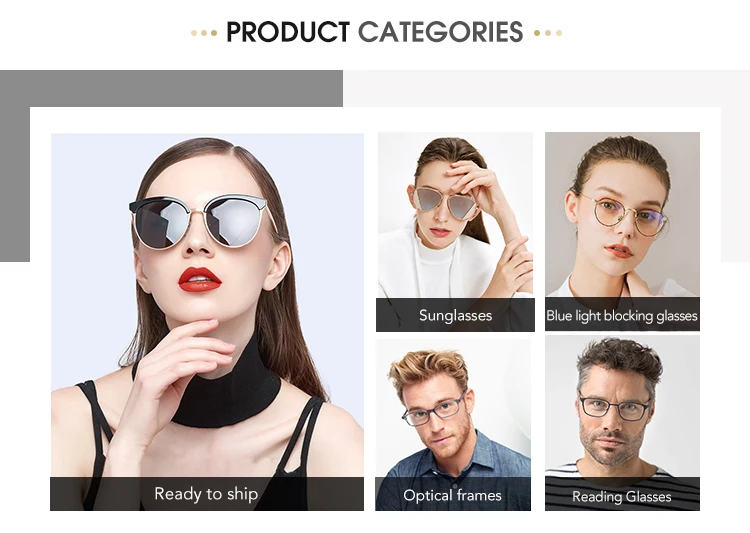Click the dark gray decorative block behind tiles

click(171, 89)
